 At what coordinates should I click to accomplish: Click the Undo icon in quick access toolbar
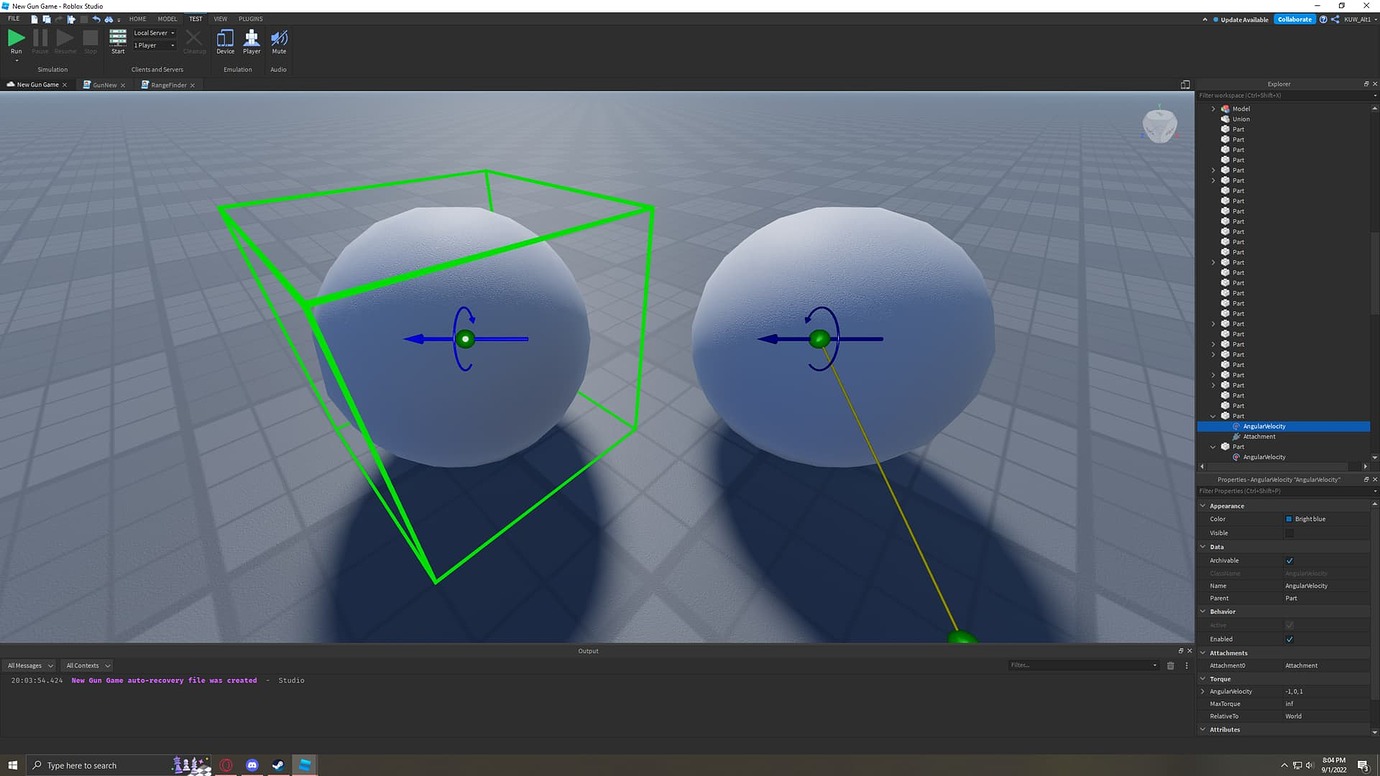click(x=95, y=18)
